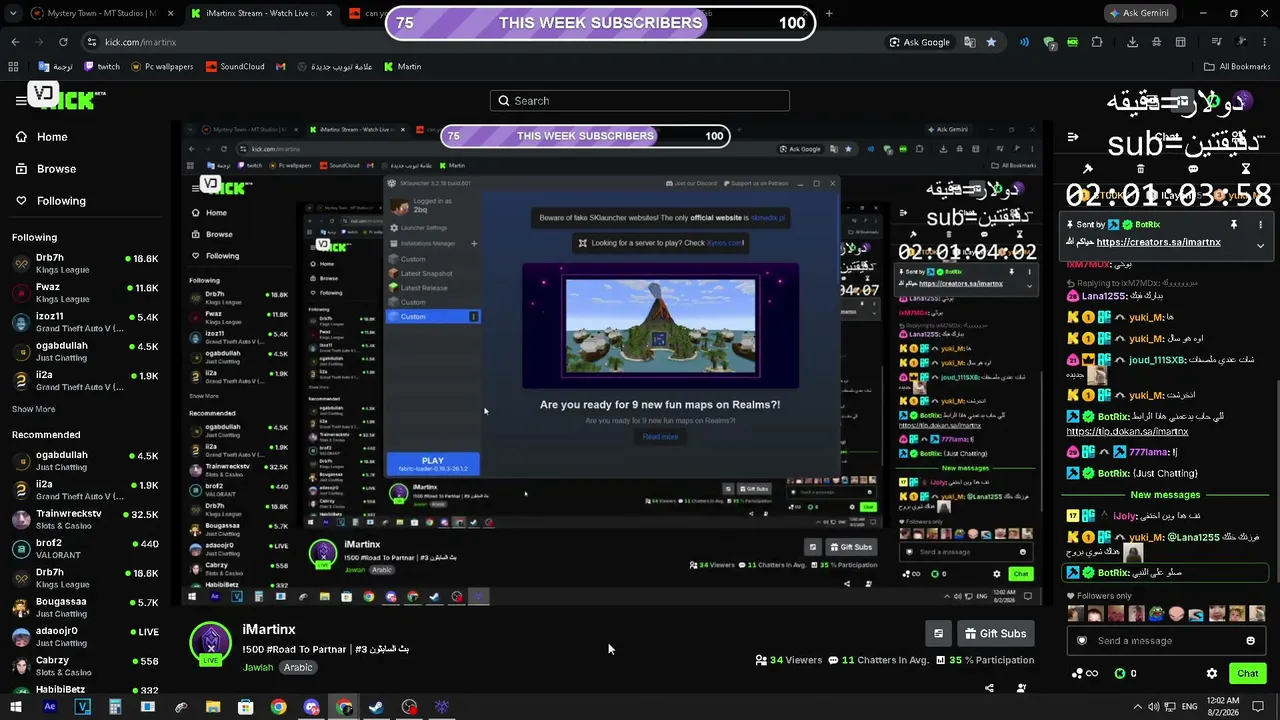Go back in the browser

15,42
